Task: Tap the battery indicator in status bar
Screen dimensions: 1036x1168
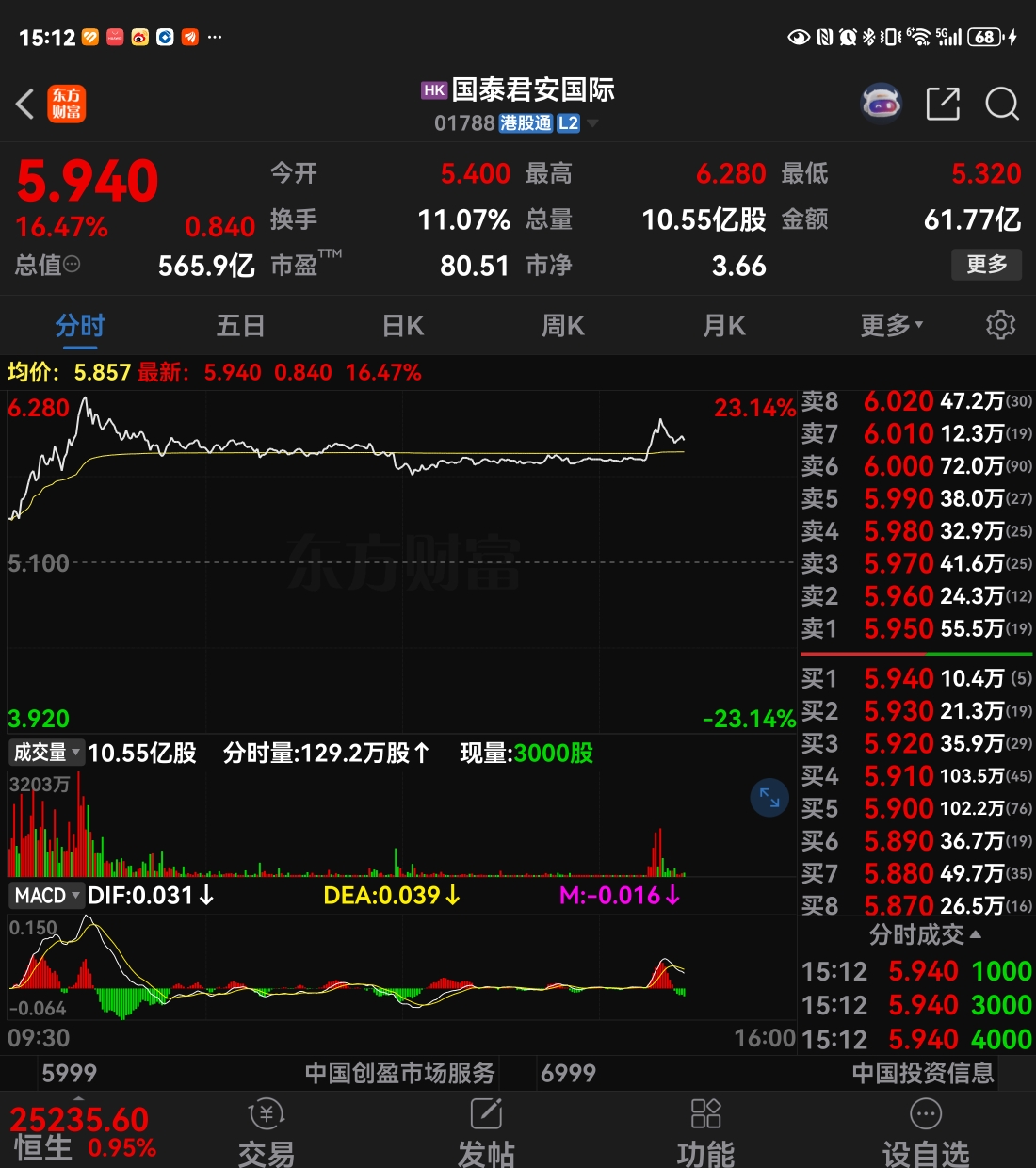Action: tap(985, 37)
